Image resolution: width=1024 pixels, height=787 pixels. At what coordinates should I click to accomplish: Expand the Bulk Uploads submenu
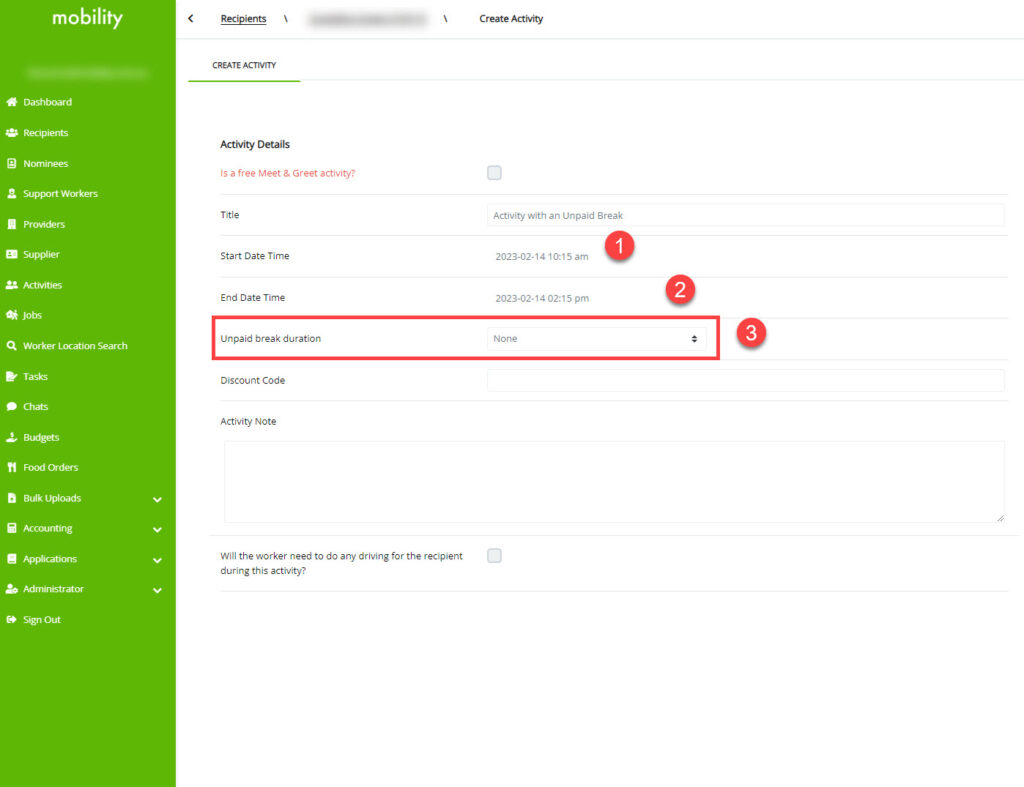tap(157, 499)
